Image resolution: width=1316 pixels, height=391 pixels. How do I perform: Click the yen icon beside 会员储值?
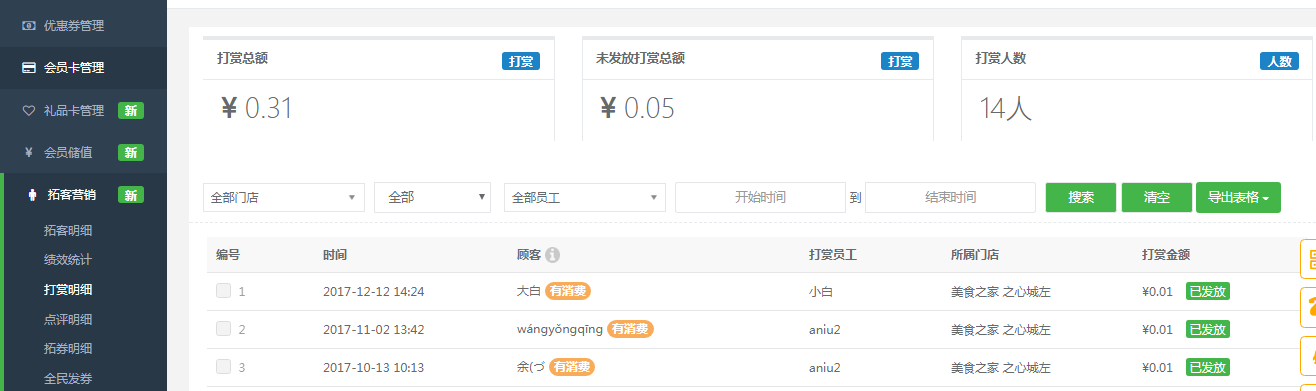tap(29, 153)
